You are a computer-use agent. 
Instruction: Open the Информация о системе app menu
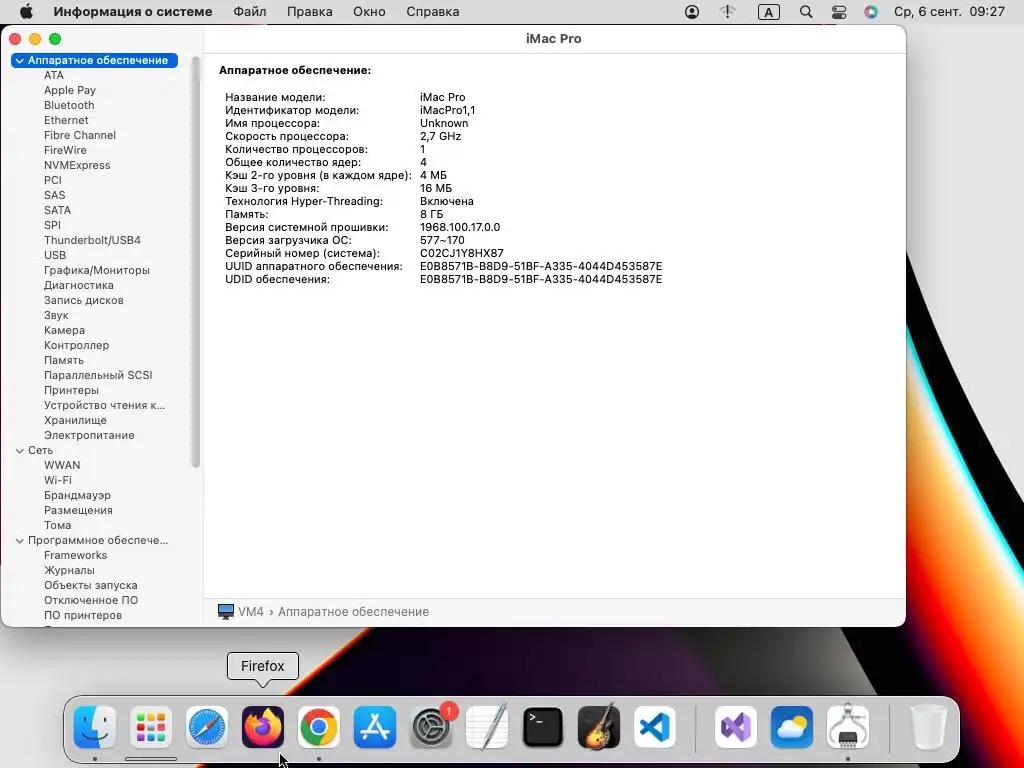(133, 12)
